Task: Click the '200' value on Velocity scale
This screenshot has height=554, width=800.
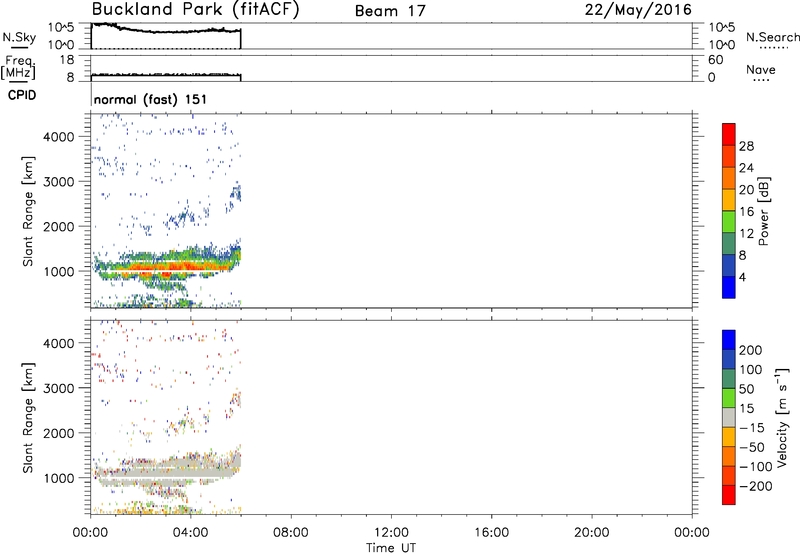Action: coord(751,350)
